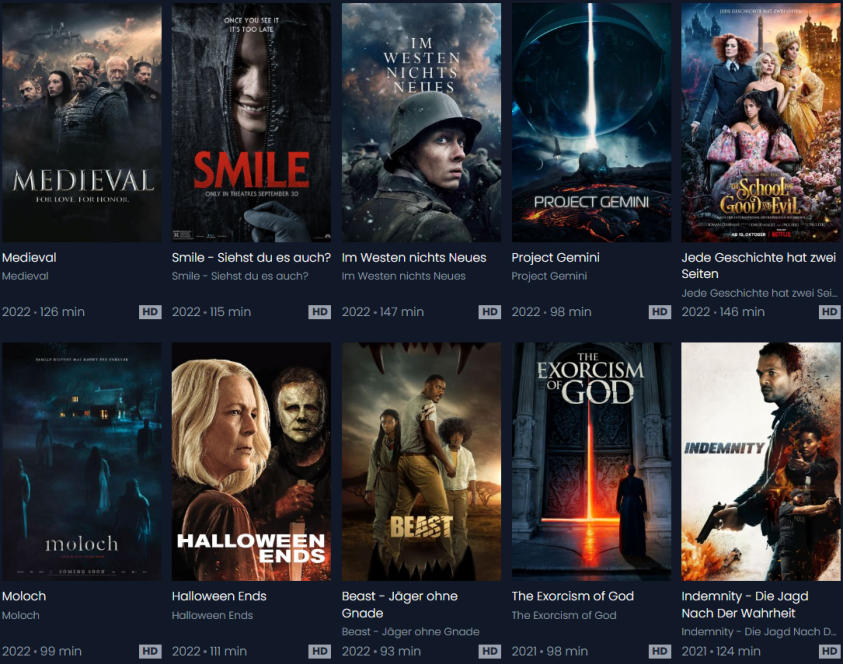Click gray 'Smile - Siehst du es auch?' subtitle

240,276
